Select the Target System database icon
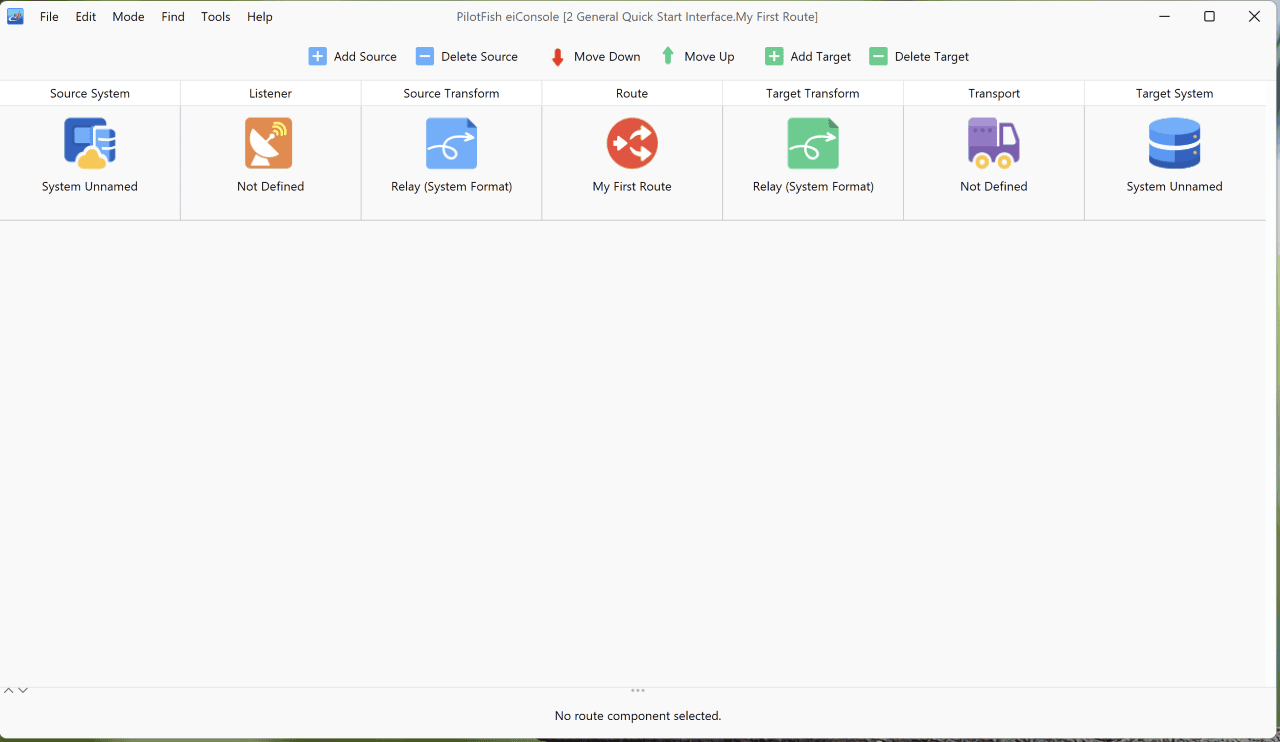 pyautogui.click(x=1174, y=143)
